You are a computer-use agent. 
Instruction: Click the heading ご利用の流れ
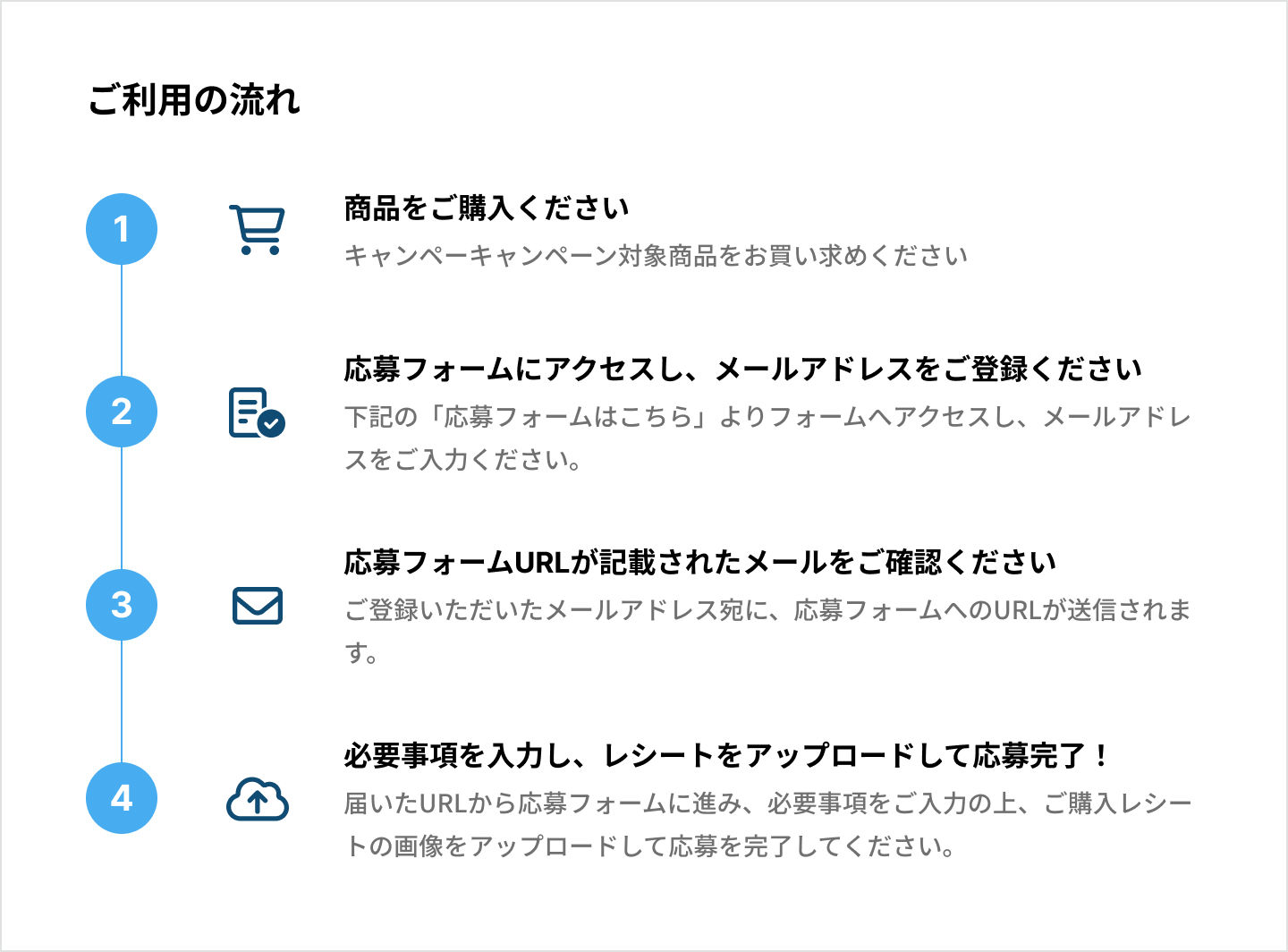(194, 99)
